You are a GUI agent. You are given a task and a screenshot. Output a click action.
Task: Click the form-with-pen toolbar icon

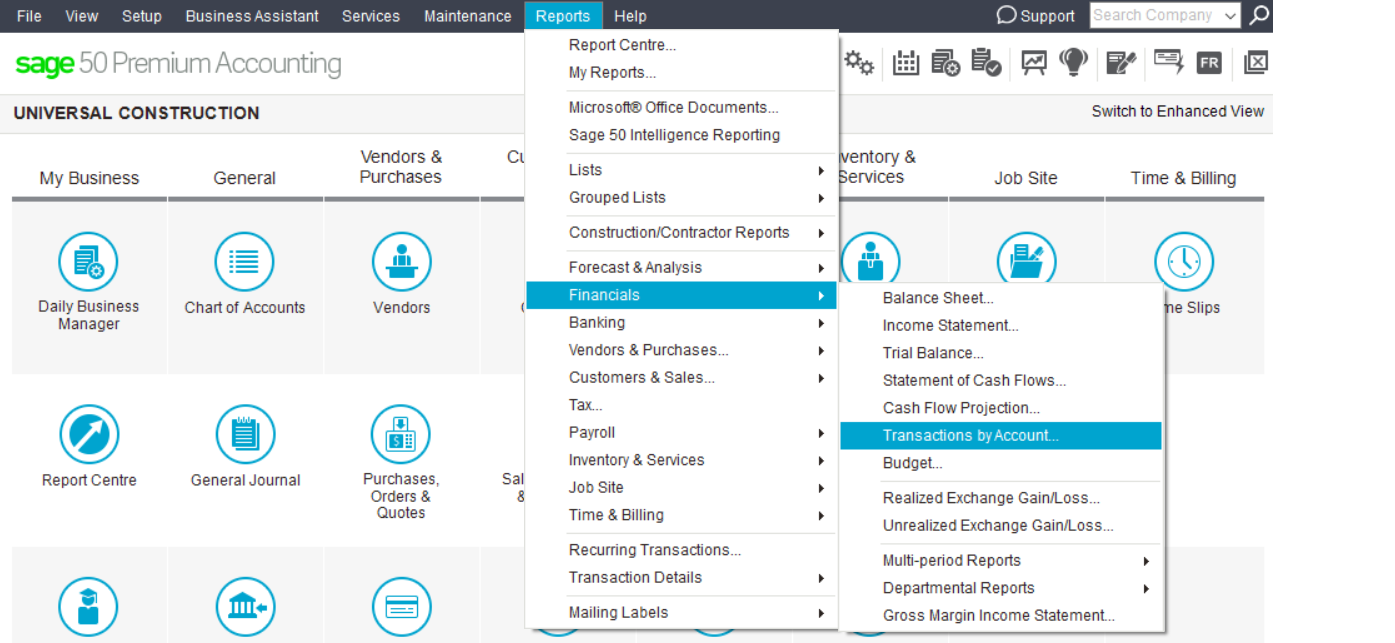point(1121,63)
